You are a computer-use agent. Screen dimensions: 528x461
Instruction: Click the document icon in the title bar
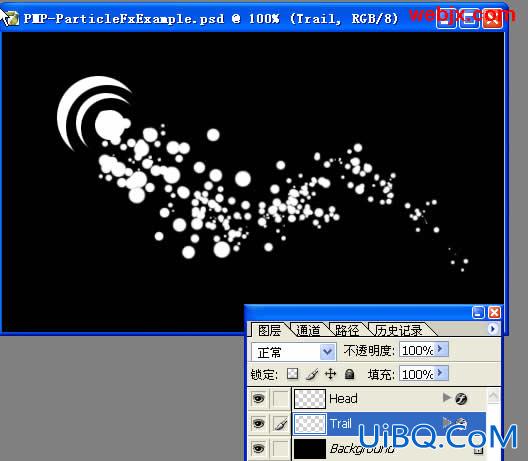tap(12, 19)
